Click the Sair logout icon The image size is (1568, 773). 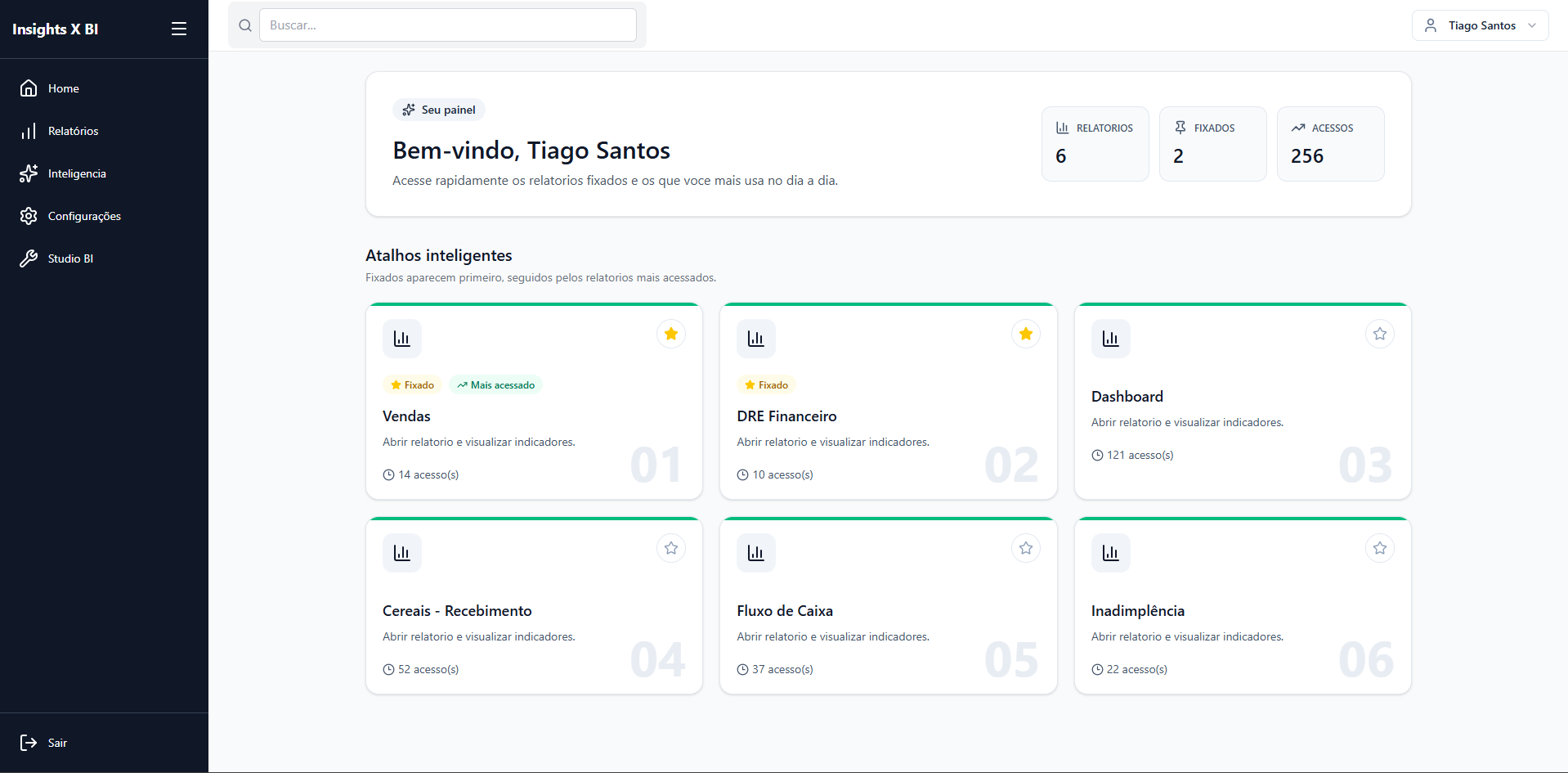(x=29, y=743)
